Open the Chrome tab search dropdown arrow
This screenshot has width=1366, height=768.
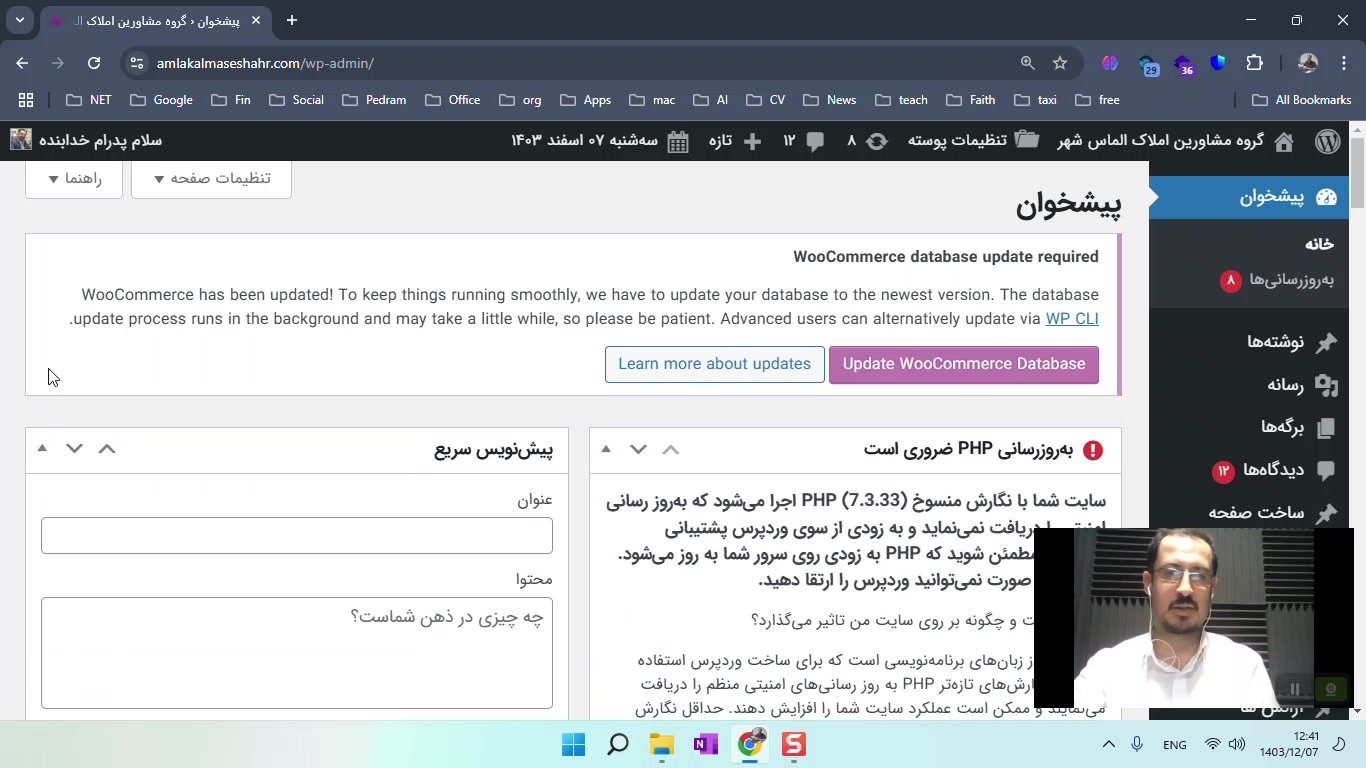(x=20, y=20)
